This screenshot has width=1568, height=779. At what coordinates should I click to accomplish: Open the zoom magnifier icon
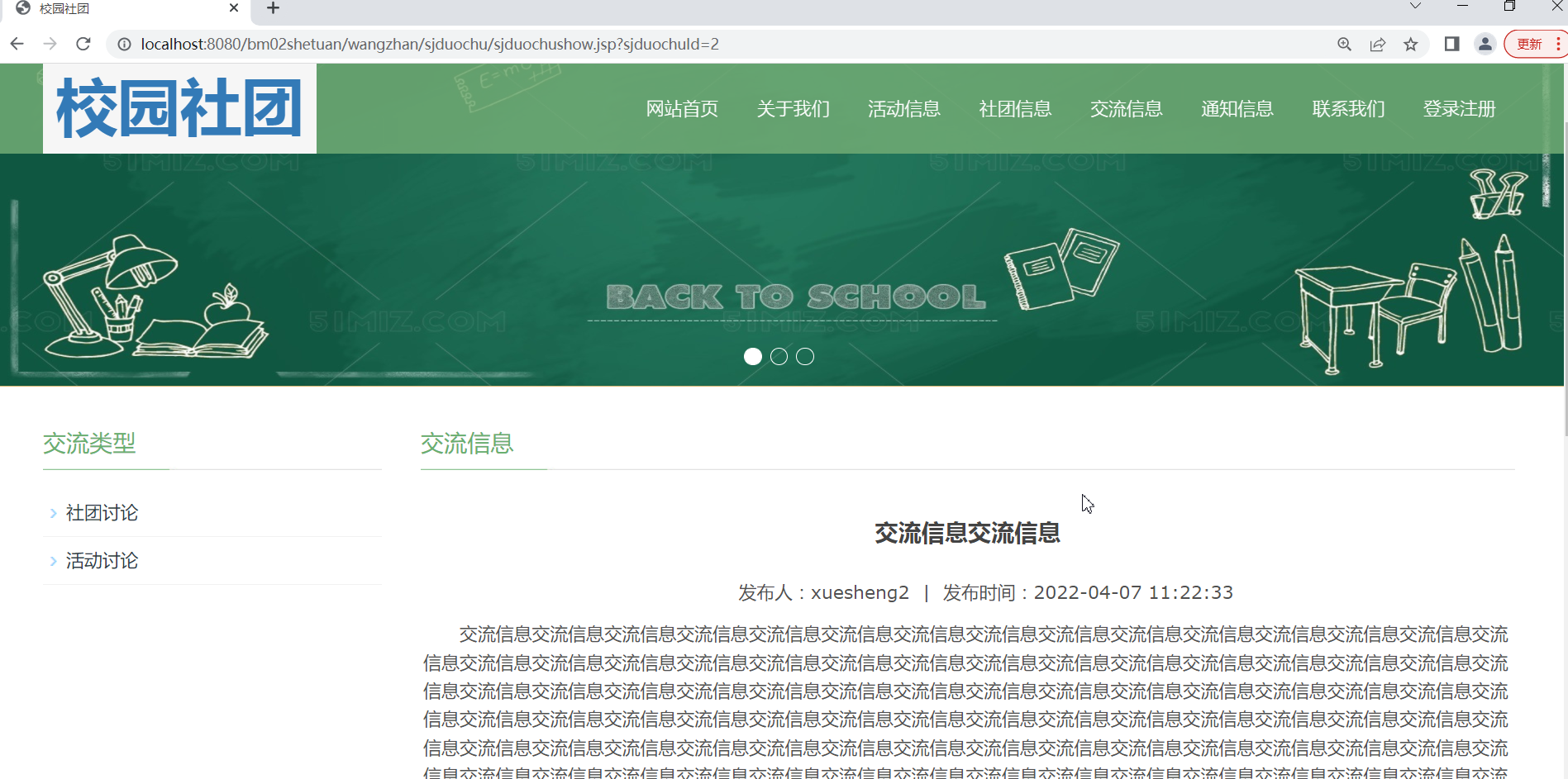pos(1345,45)
